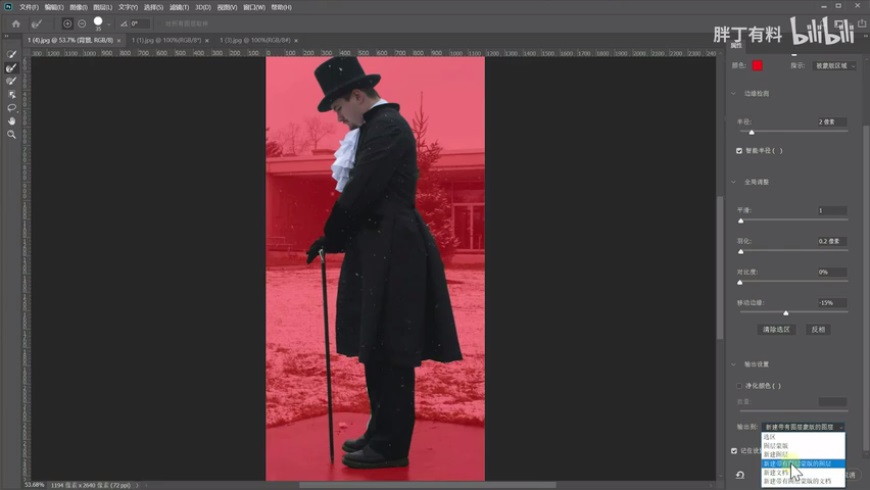
Task: Enable the 净化颜色 (Decontaminate Colors) checkbox
Action: pyautogui.click(x=739, y=385)
